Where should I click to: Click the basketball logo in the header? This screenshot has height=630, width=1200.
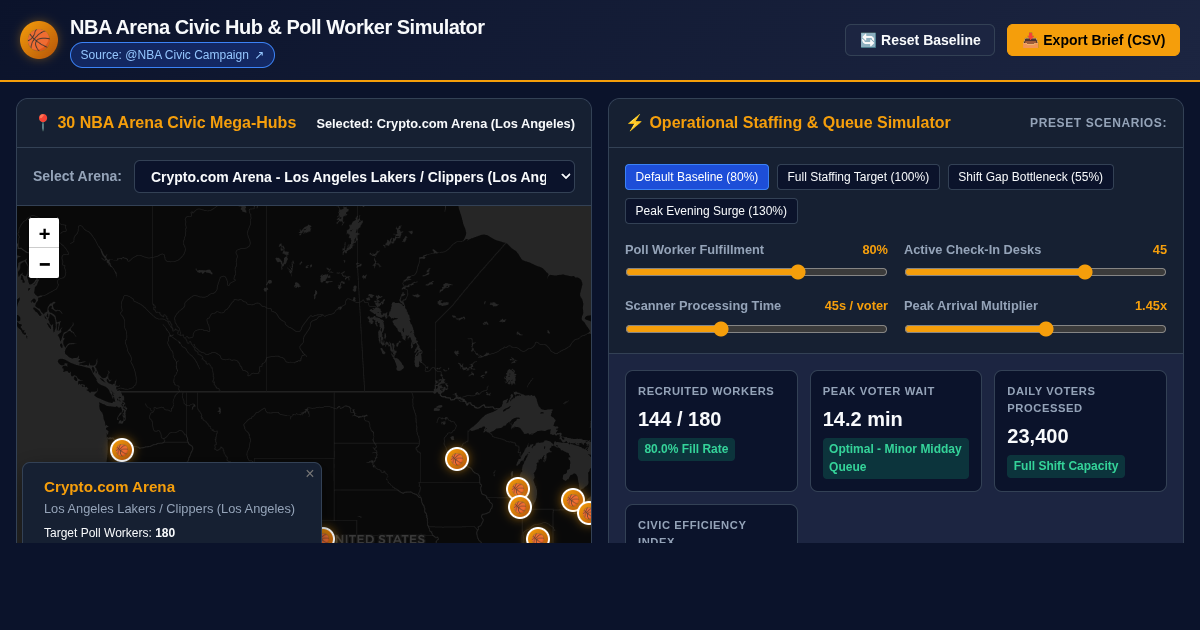click(39, 40)
